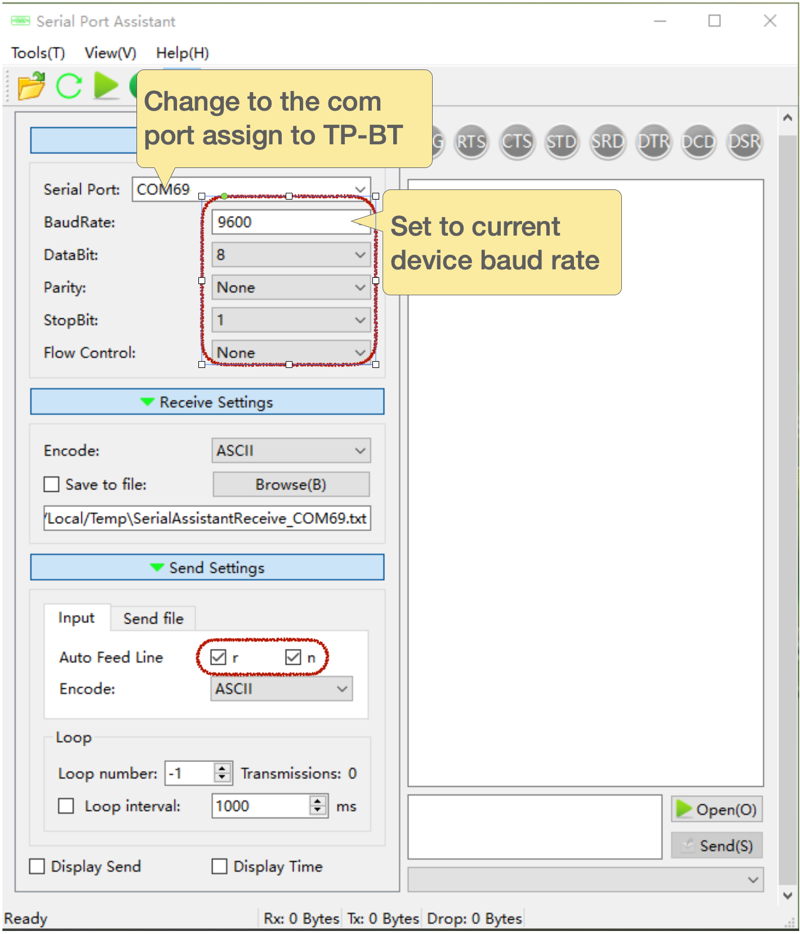Click the DCD signal indicator
Viewport: 800px width, 934px height.
click(698, 142)
